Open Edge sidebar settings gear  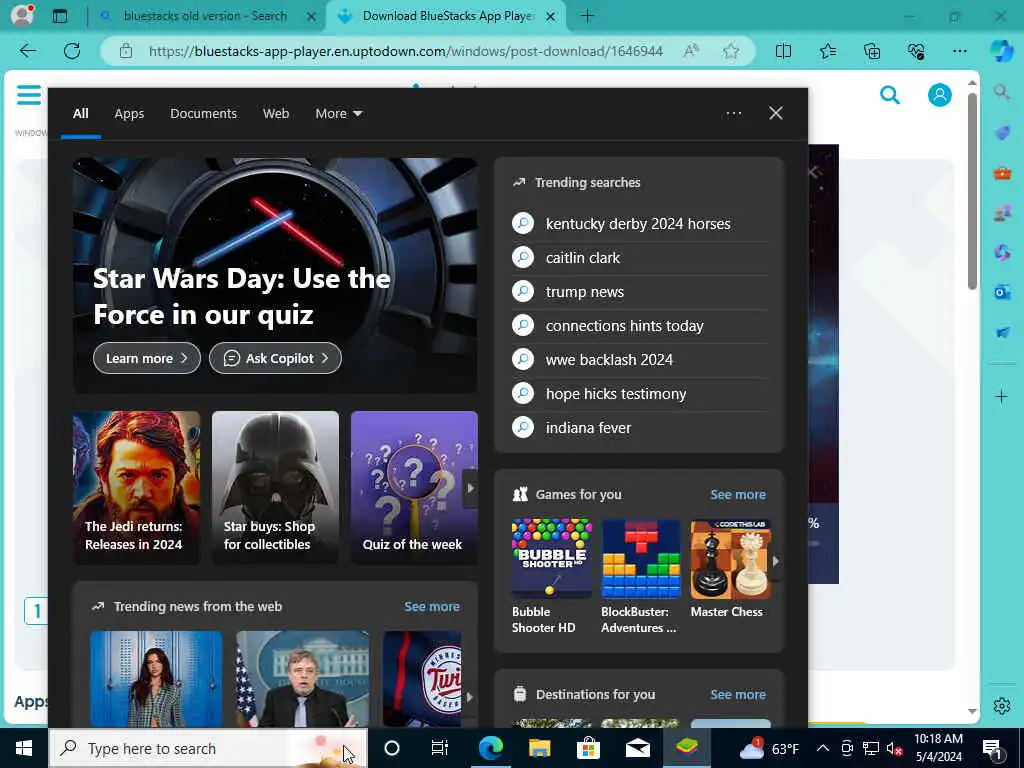(1002, 706)
